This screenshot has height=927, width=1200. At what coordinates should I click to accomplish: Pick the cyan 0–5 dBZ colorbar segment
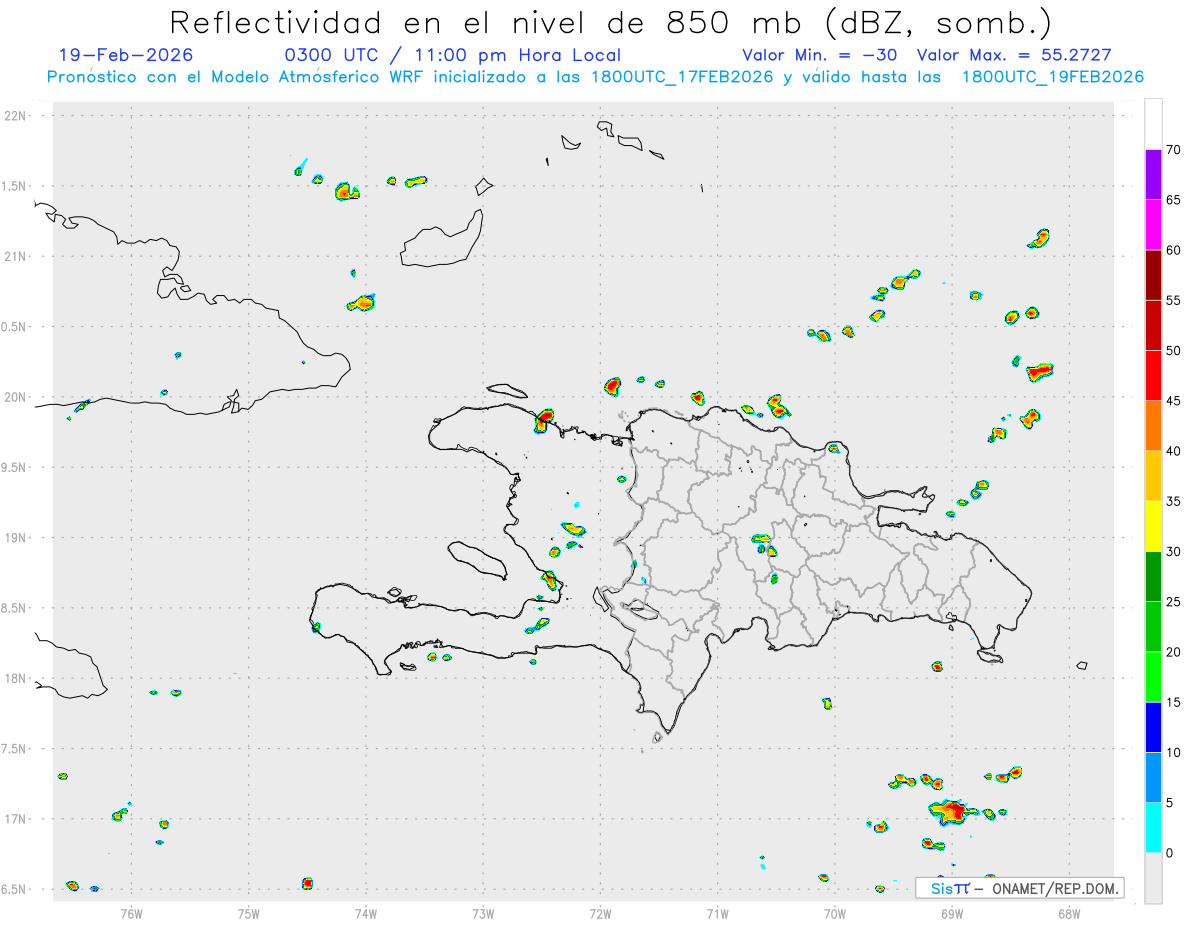pos(1153,828)
